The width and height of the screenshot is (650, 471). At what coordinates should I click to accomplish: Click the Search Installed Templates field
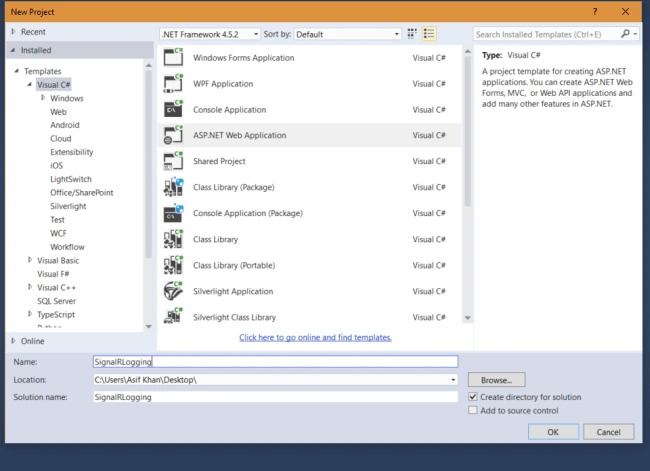click(546, 34)
